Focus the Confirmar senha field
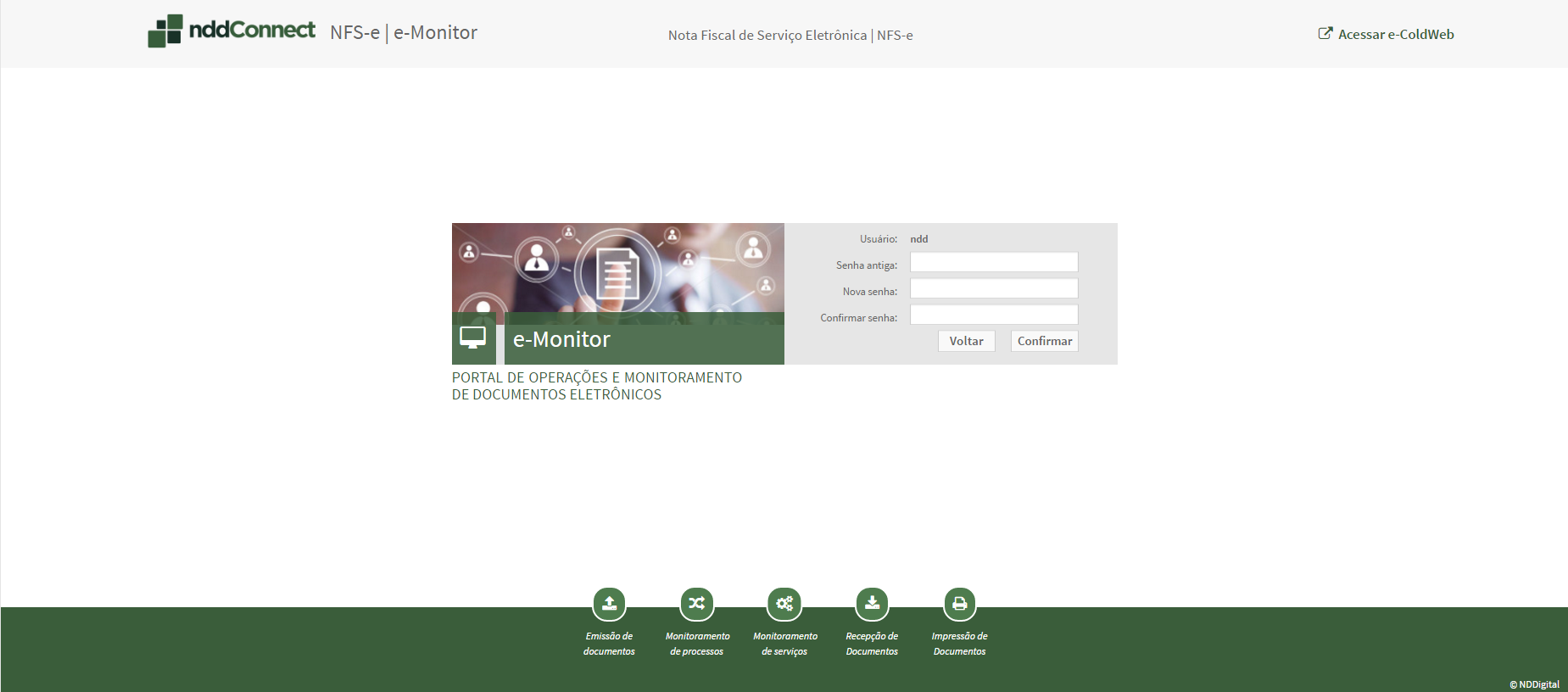The height and width of the screenshot is (692, 1568). 994,315
